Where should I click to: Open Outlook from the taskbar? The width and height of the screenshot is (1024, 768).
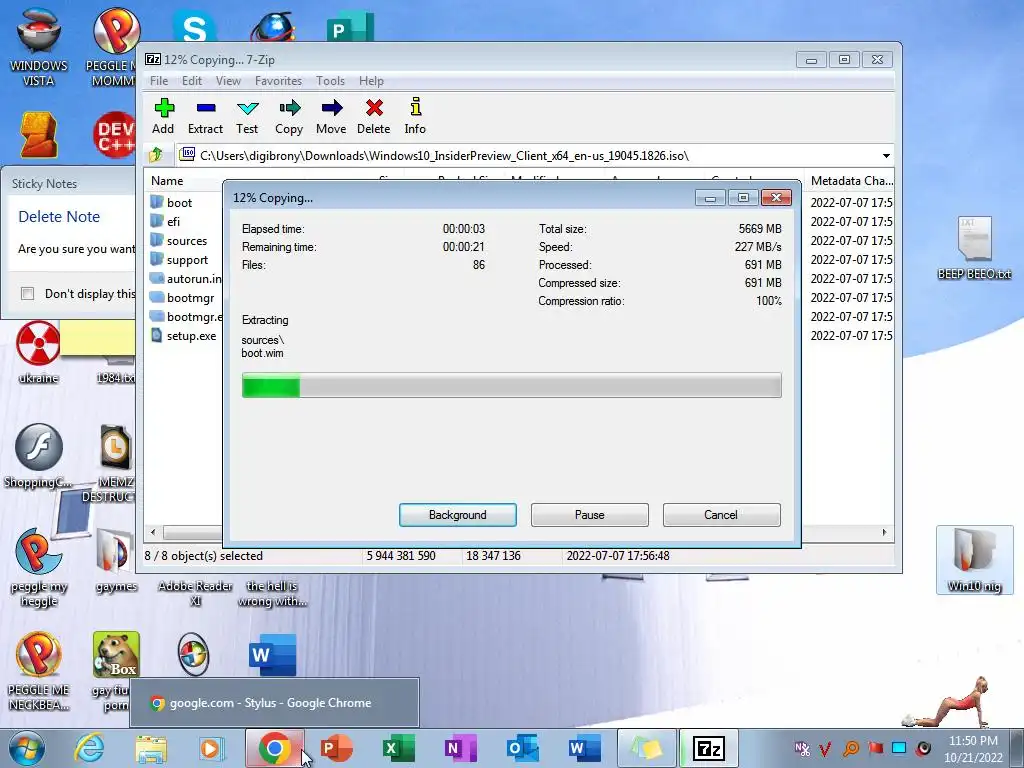click(522, 748)
